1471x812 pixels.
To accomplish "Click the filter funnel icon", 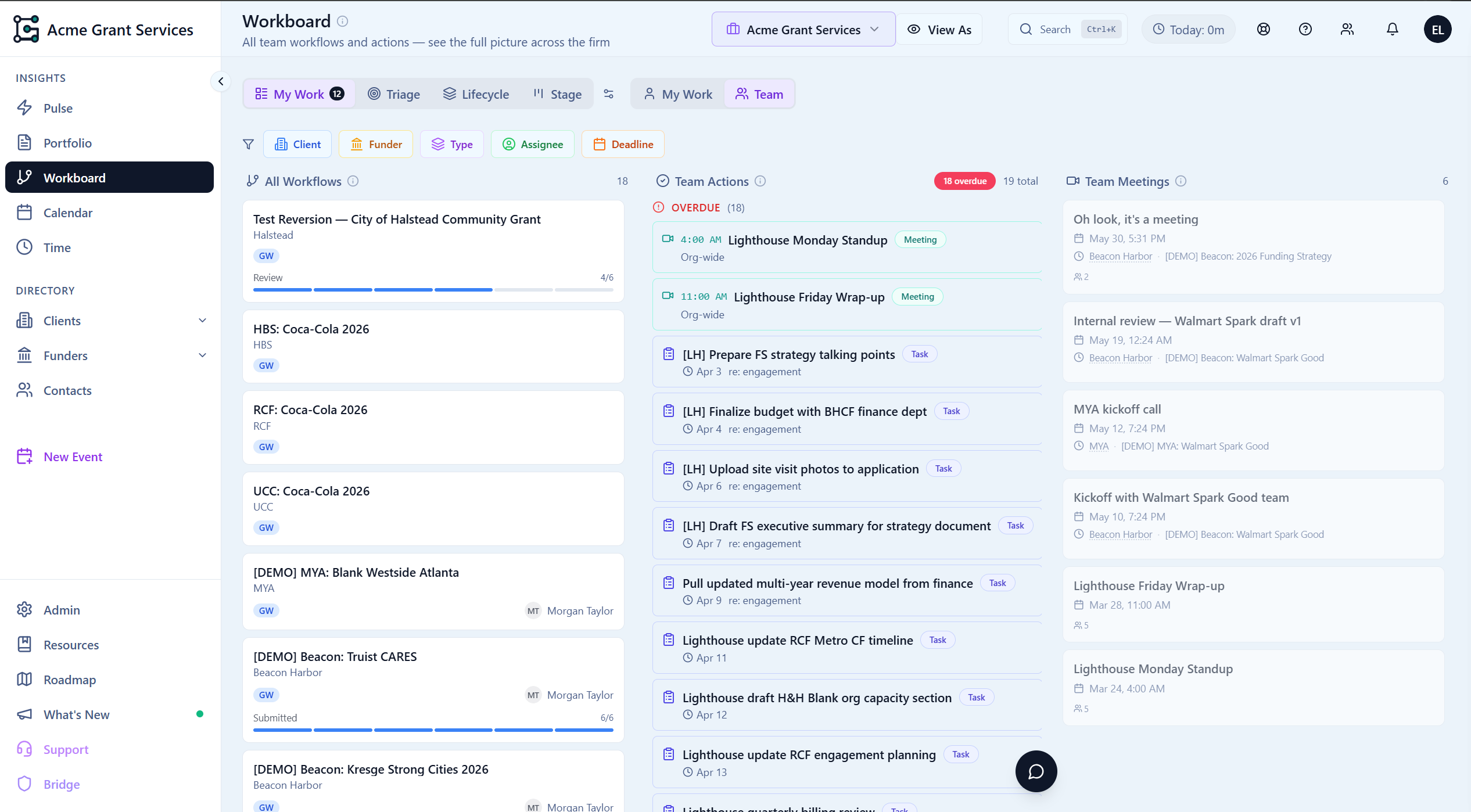I will (x=248, y=144).
